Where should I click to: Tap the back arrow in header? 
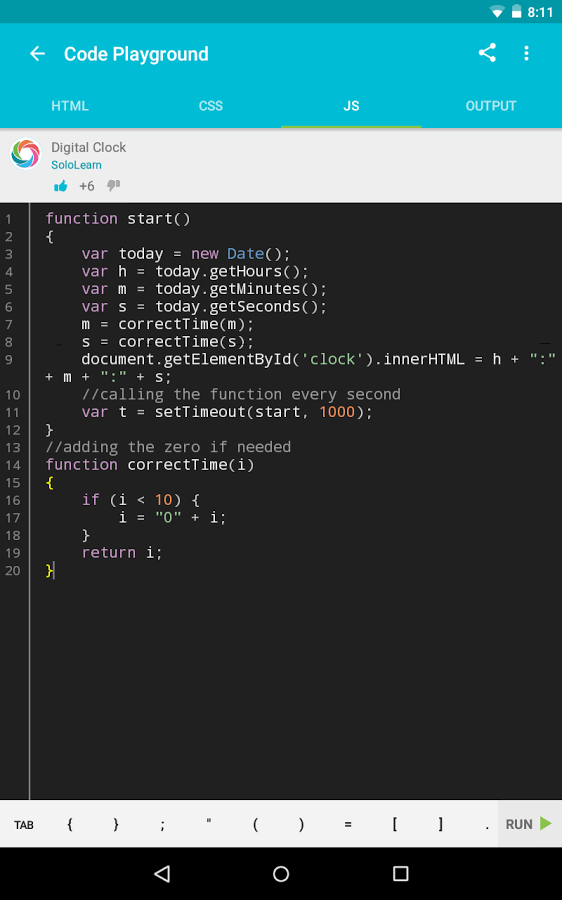pos(37,53)
